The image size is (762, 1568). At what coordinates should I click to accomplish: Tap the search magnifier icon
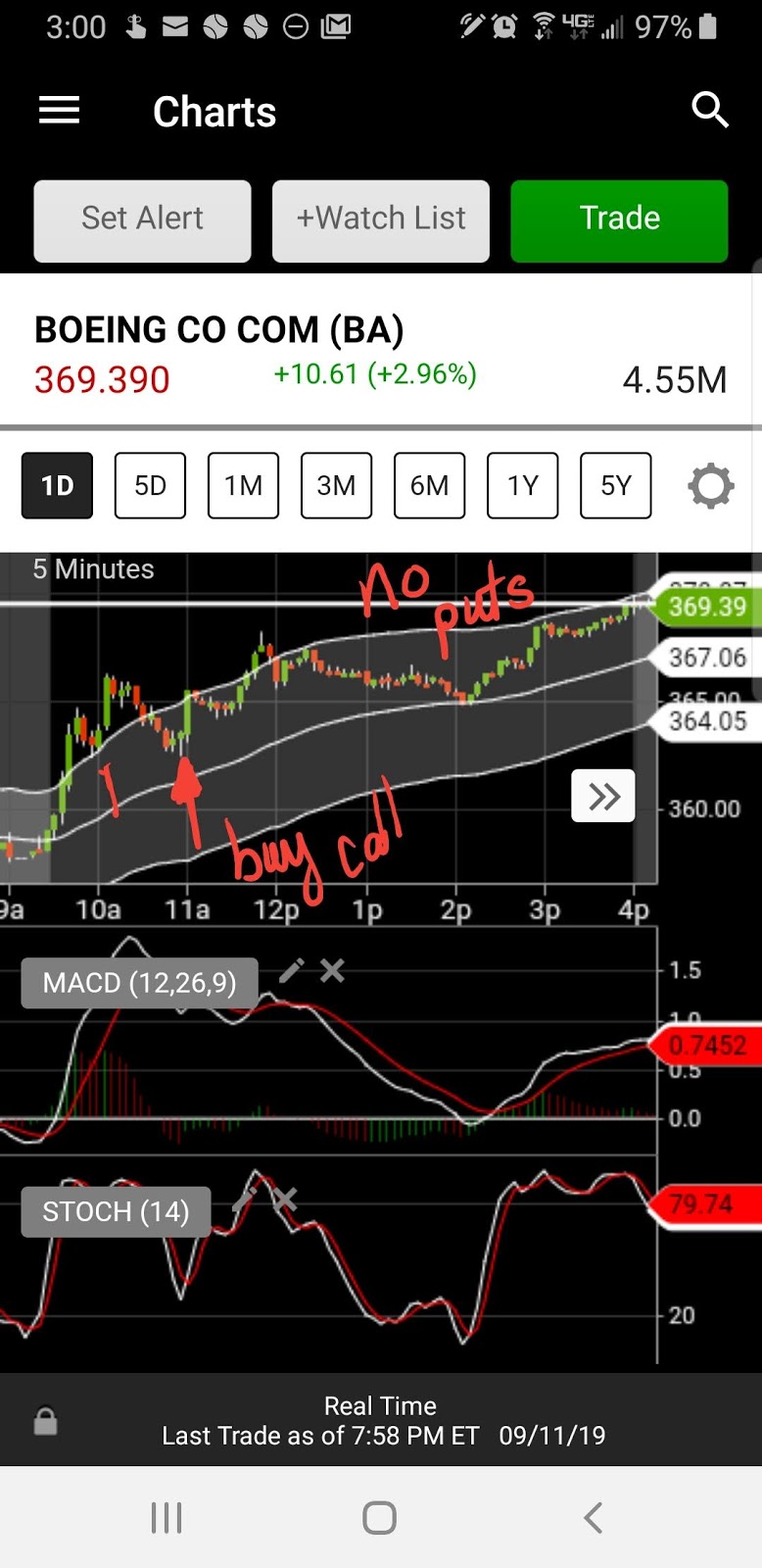coord(710,111)
